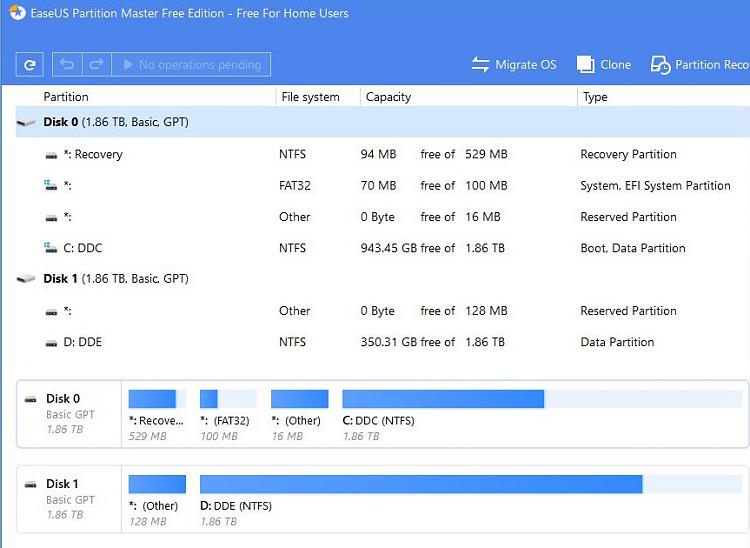Image resolution: width=750 pixels, height=548 pixels.
Task: Click the '70 MB' free value in FAT32 row
Action: [378, 186]
